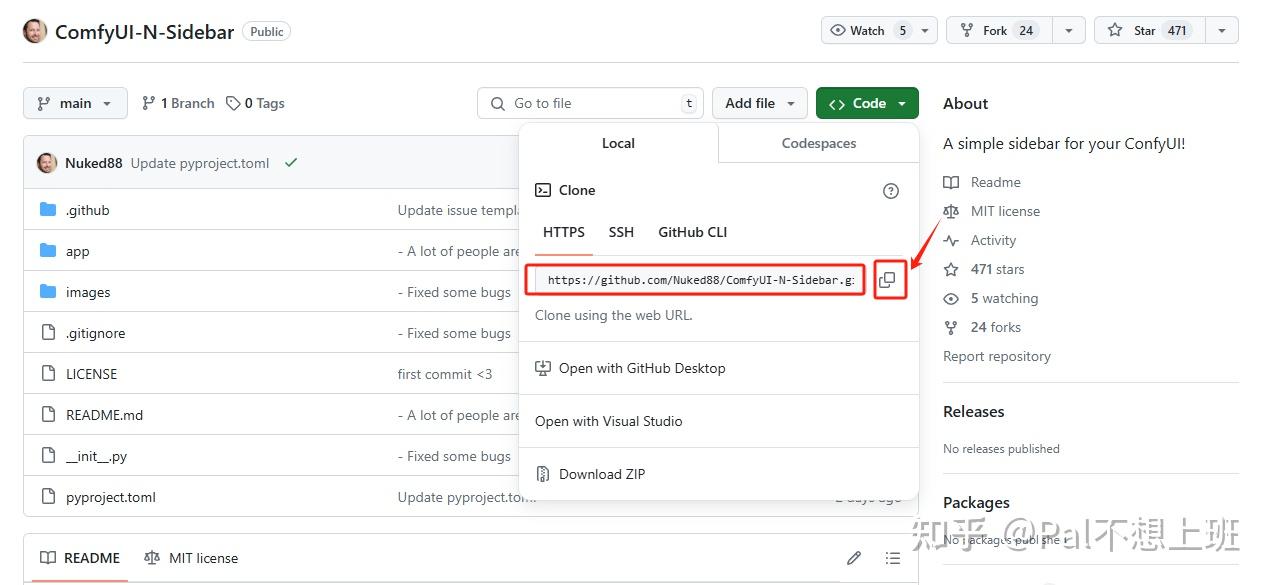Star the ComfyUI-N-Sidebar repository
The height and width of the screenshot is (585, 1272).
(x=1147, y=31)
